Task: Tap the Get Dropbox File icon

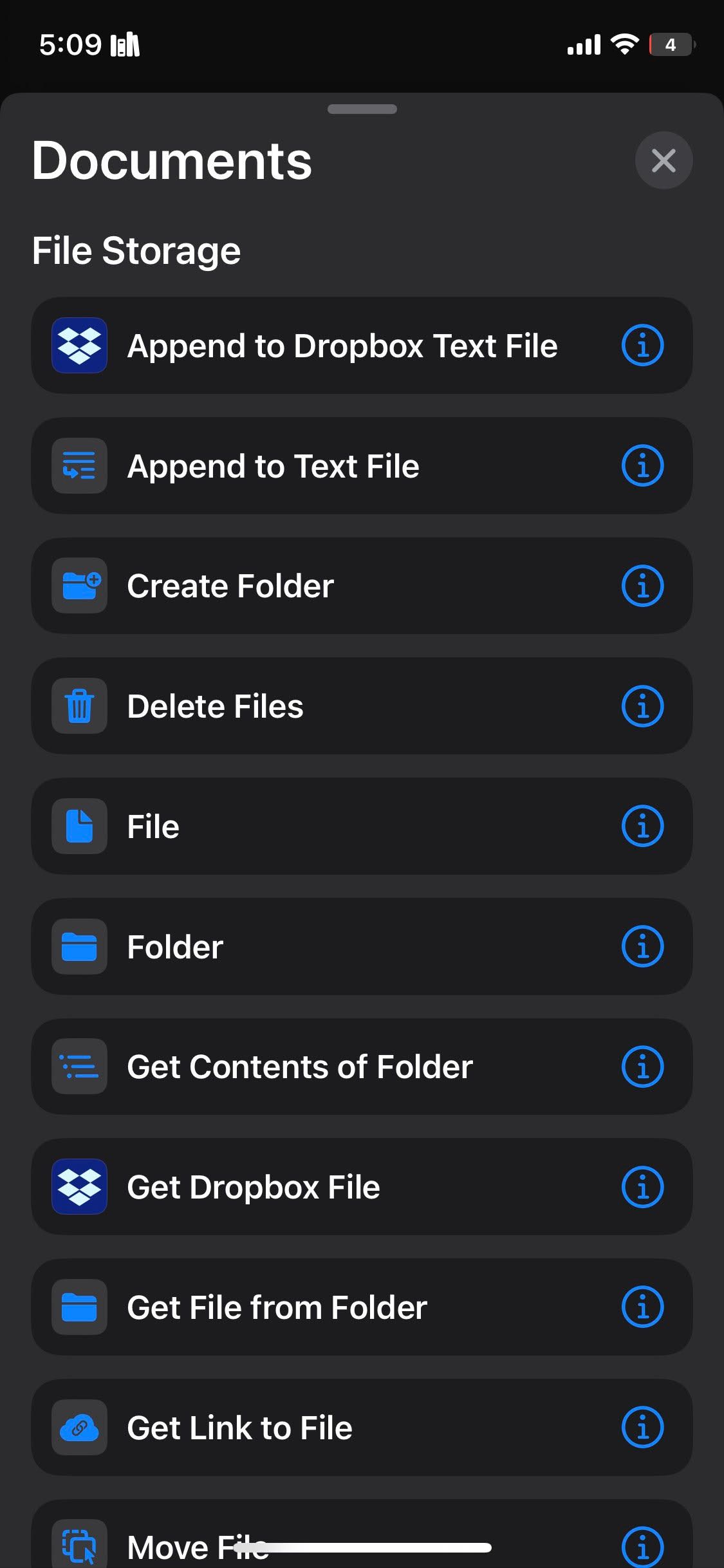Action: click(79, 1187)
